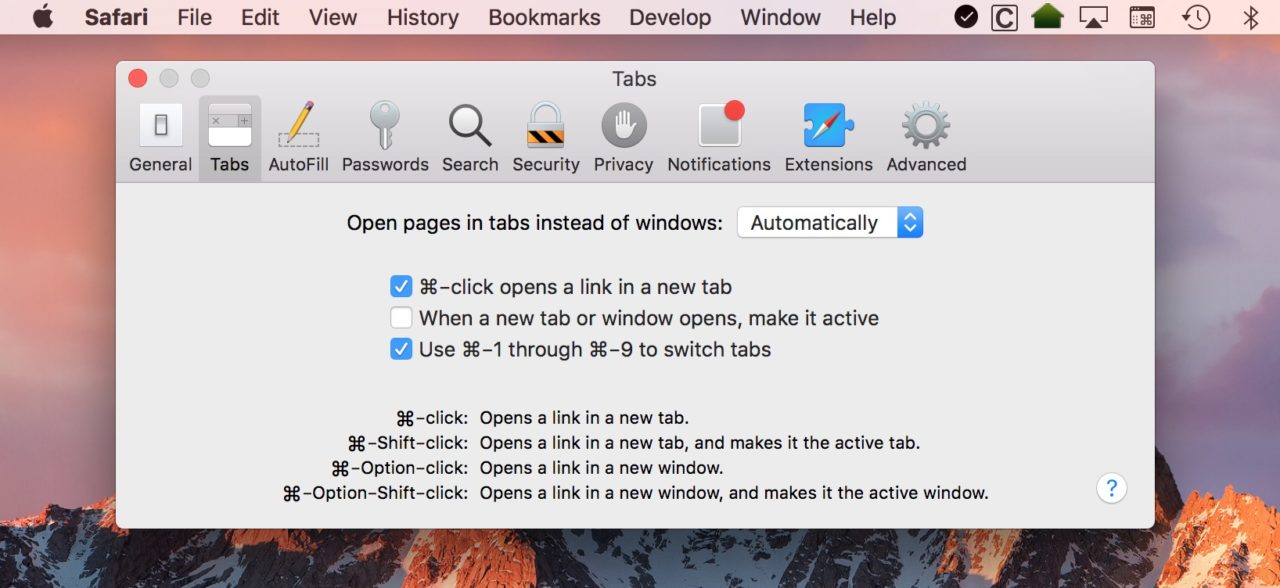The image size is (1280, 588).
Task: Open the Privacy preferences pane
Action: [x=623, y=138]
